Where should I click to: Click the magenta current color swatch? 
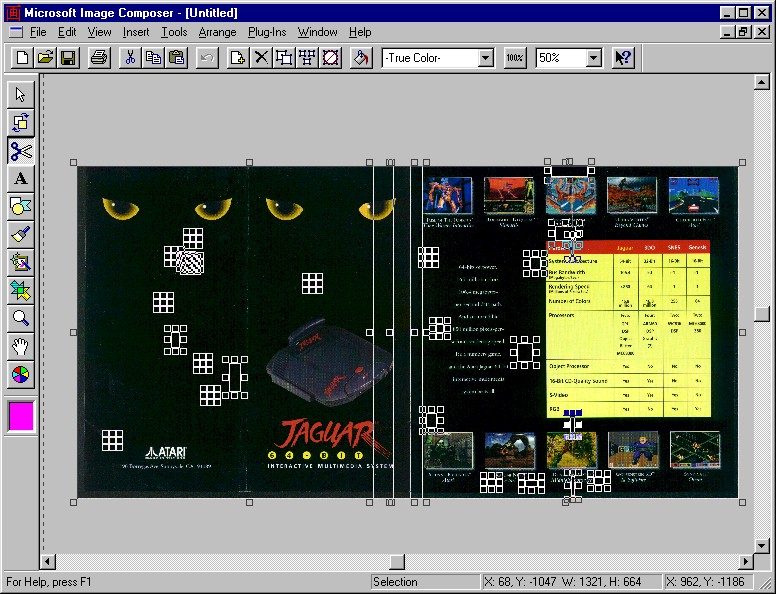[x=21, y=416]
